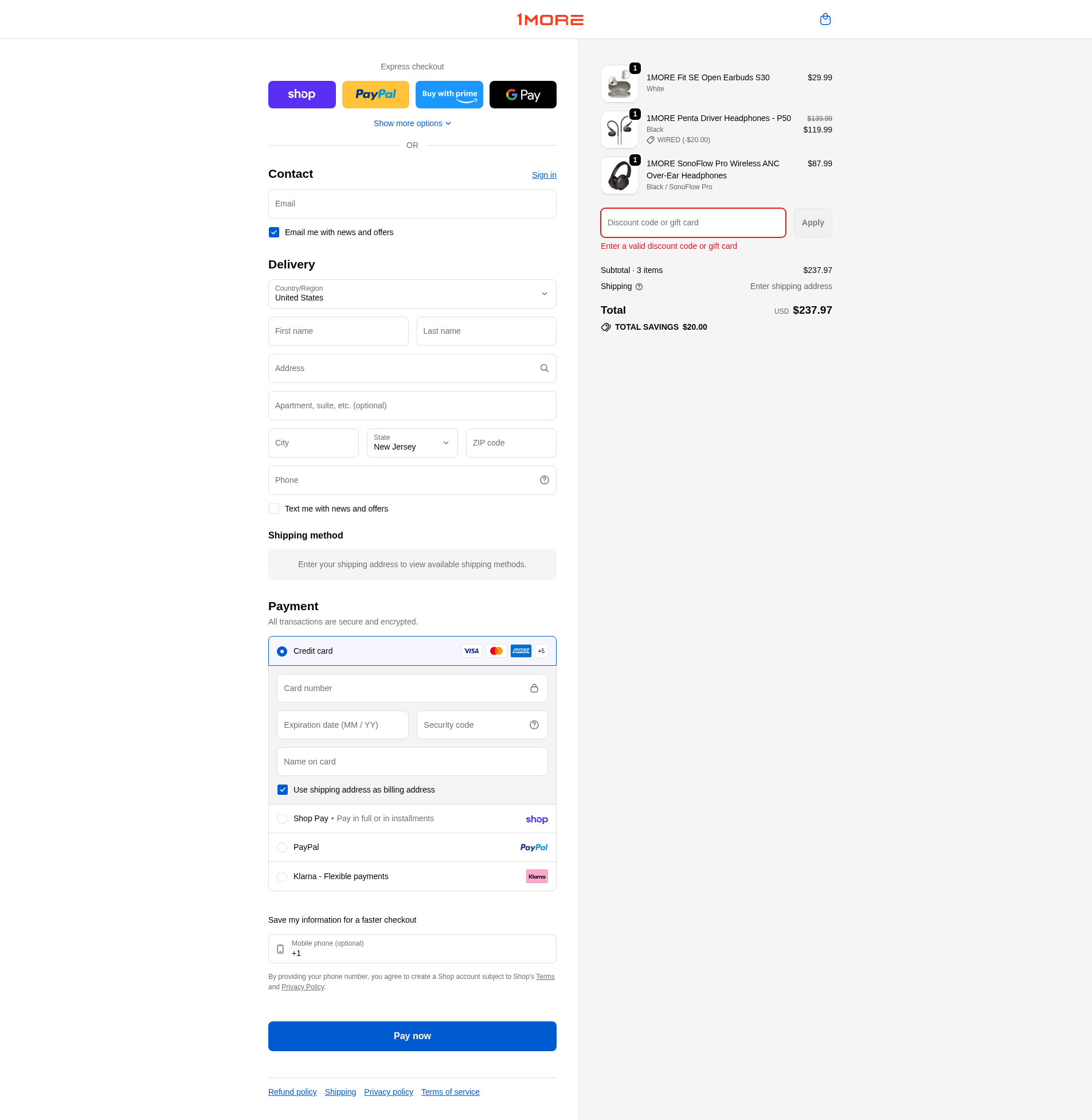Click the phone field help icon
Image resolution: width=1092 pixels, height=1120 pixels.
click(x=543, y=479)
